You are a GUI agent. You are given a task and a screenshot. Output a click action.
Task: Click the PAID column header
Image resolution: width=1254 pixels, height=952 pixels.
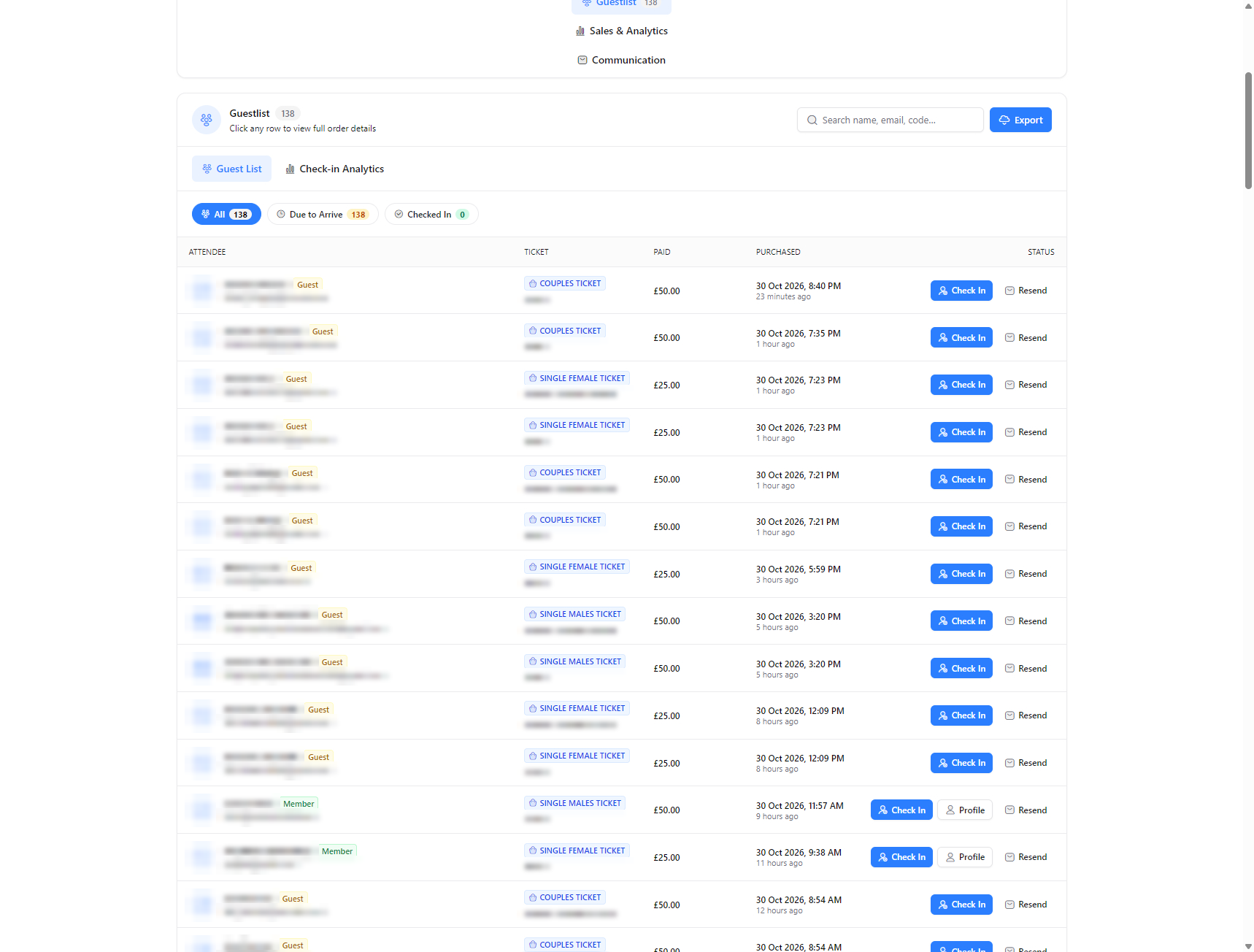click(x=662, y=252)
